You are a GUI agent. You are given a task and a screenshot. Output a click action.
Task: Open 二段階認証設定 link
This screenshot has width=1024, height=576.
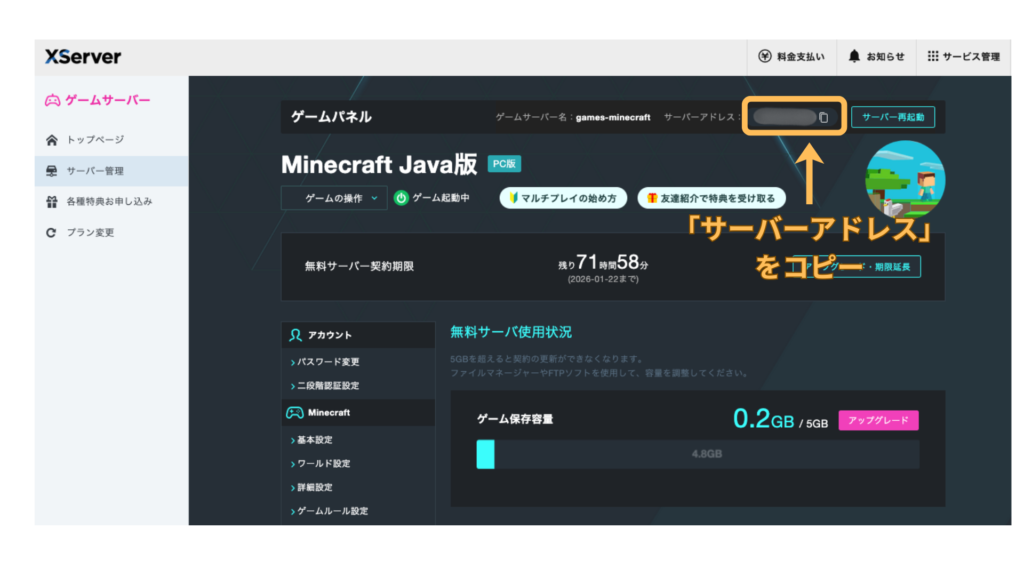click(328, 386)
